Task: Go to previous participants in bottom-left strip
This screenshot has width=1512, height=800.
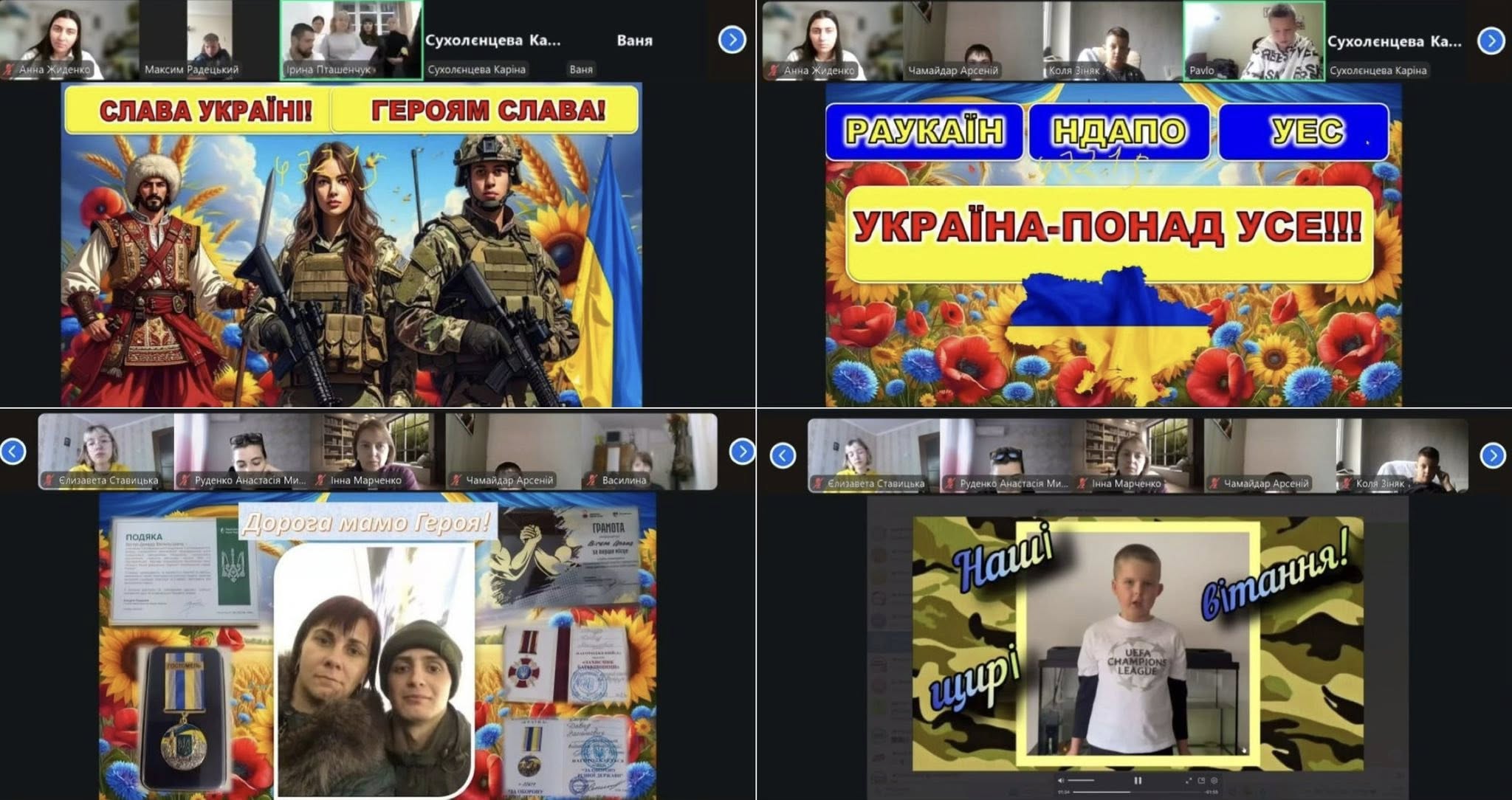Action: 13,451
